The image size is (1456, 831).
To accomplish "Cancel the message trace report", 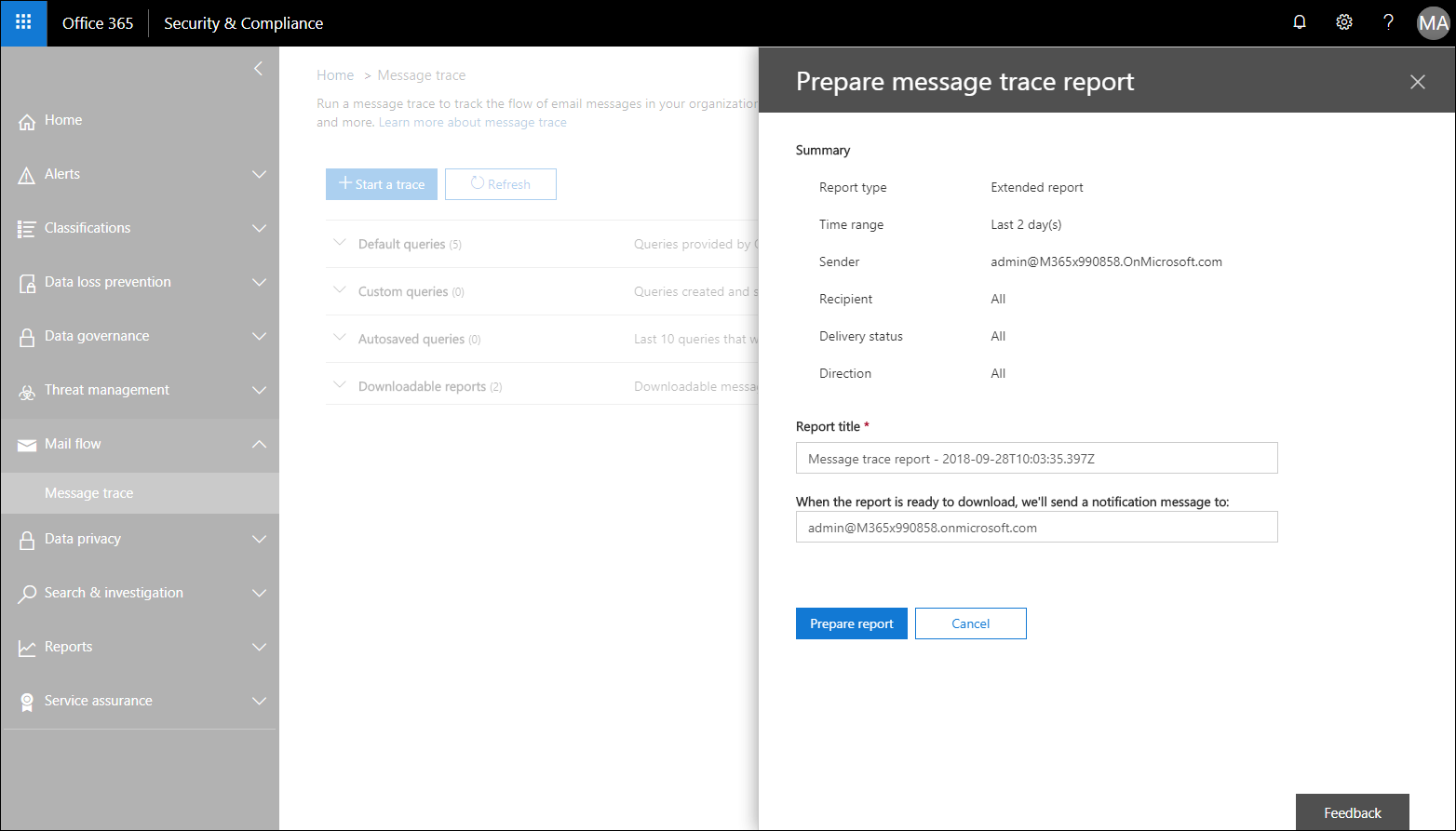I will click(970, 623).
